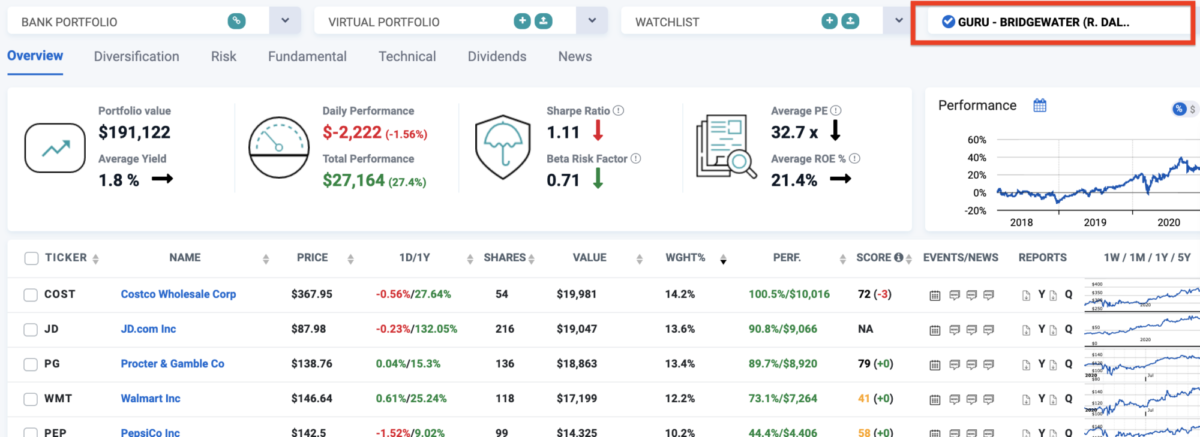Open last news comment icon for COST row

click(x=988, y=296)
